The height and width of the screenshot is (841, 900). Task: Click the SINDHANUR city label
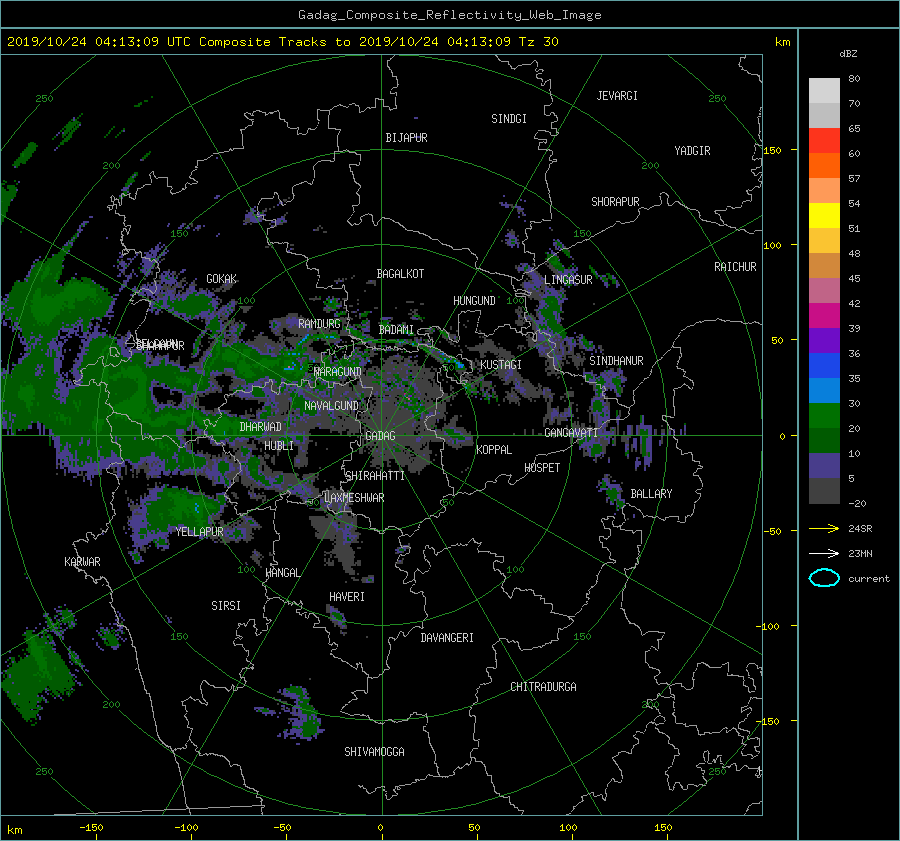click(x=616, y=361)
